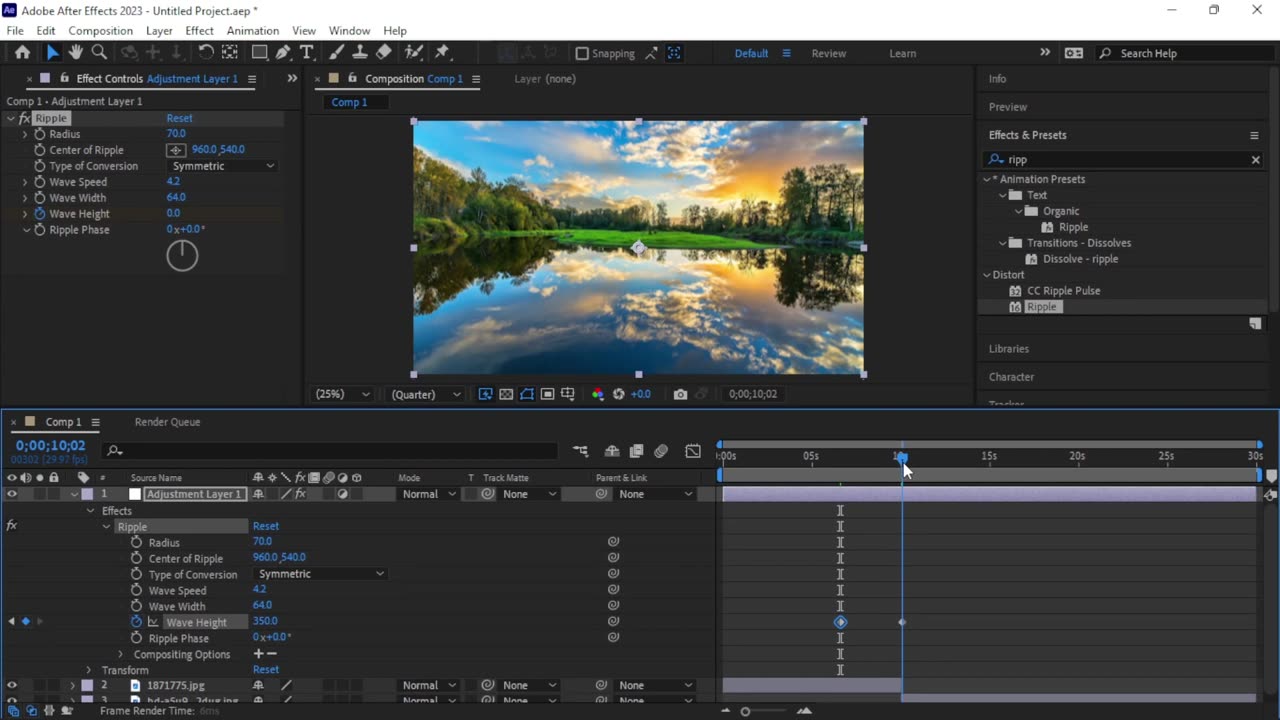Image resolution: width=1280 pixels, height=720 pixels.
Task: Click the show channel color management icon
Action: click(x=598, y=394)
